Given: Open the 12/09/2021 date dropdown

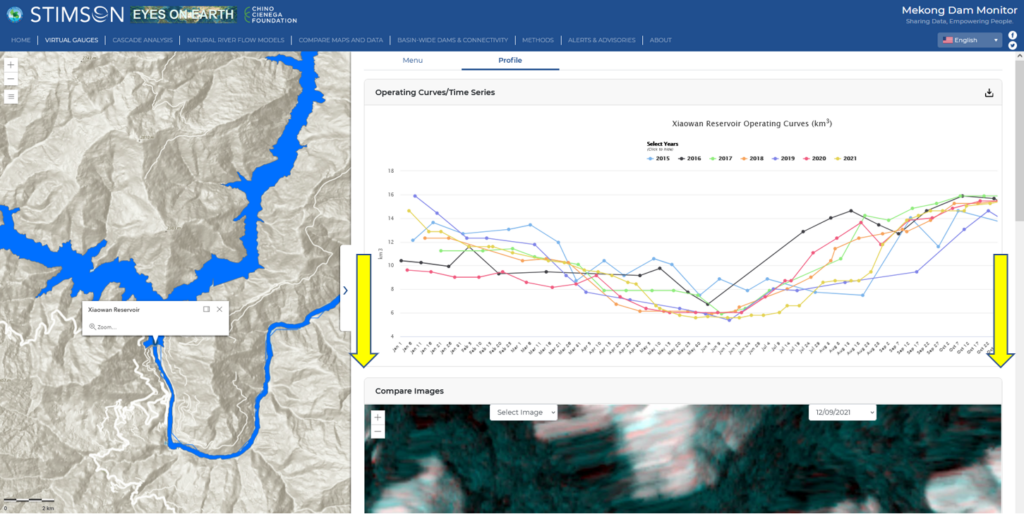Looking at the screenshot, I should (841, 412).
